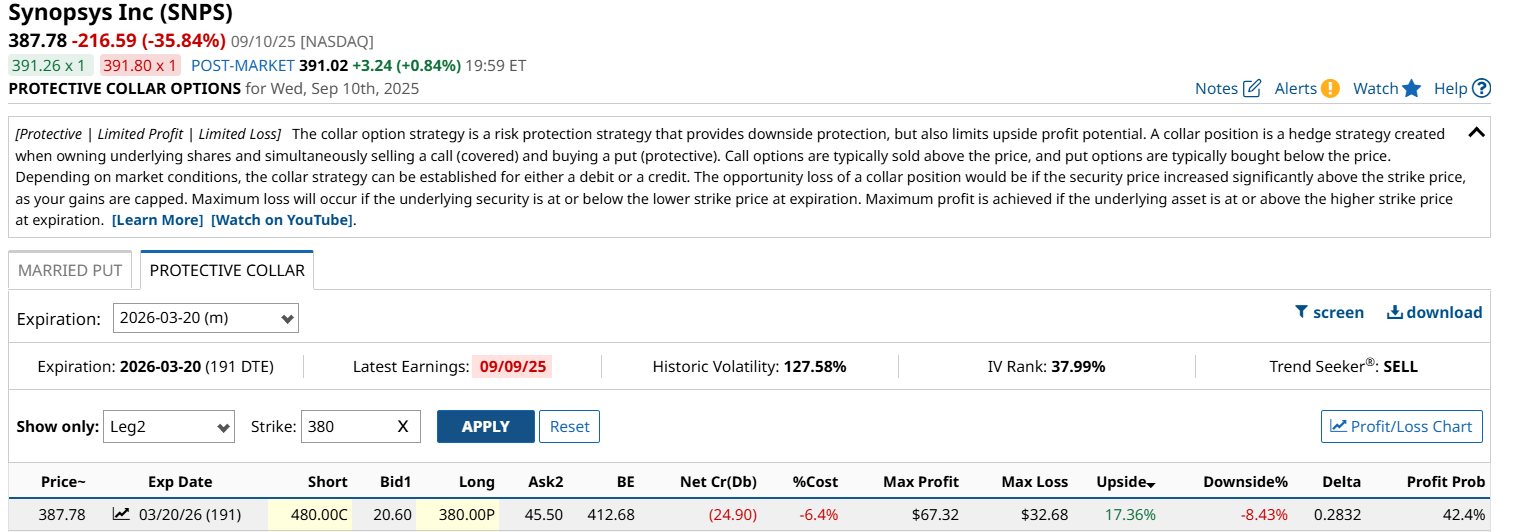Screen dimensions: 1516x532
Task: Switch to the Married Put tab
Action: click(70, 270)
